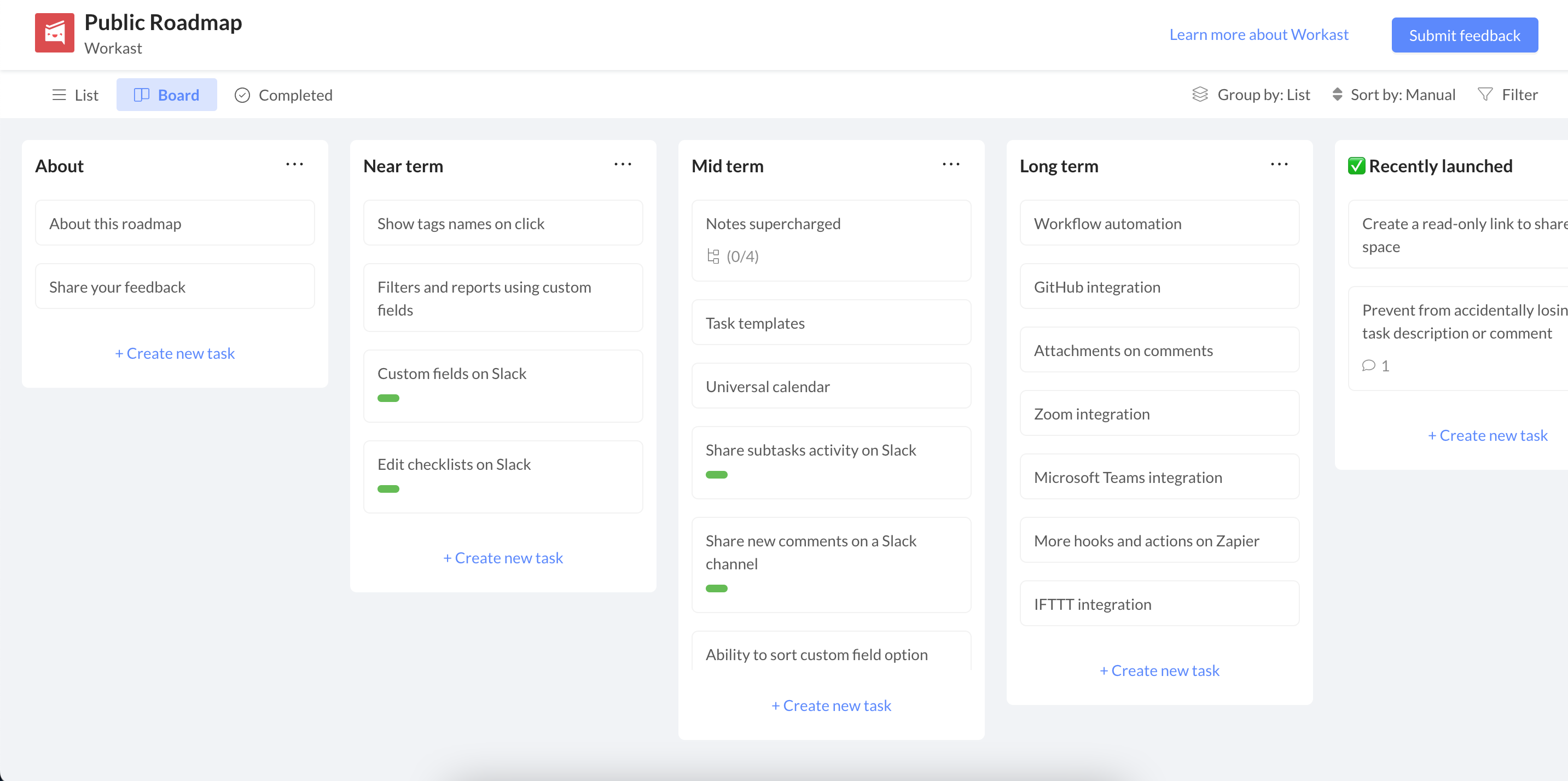The width and height of the screenshot is (1568, 781).
Task: Click the Workast logo icon
Action: coord(54,32)
